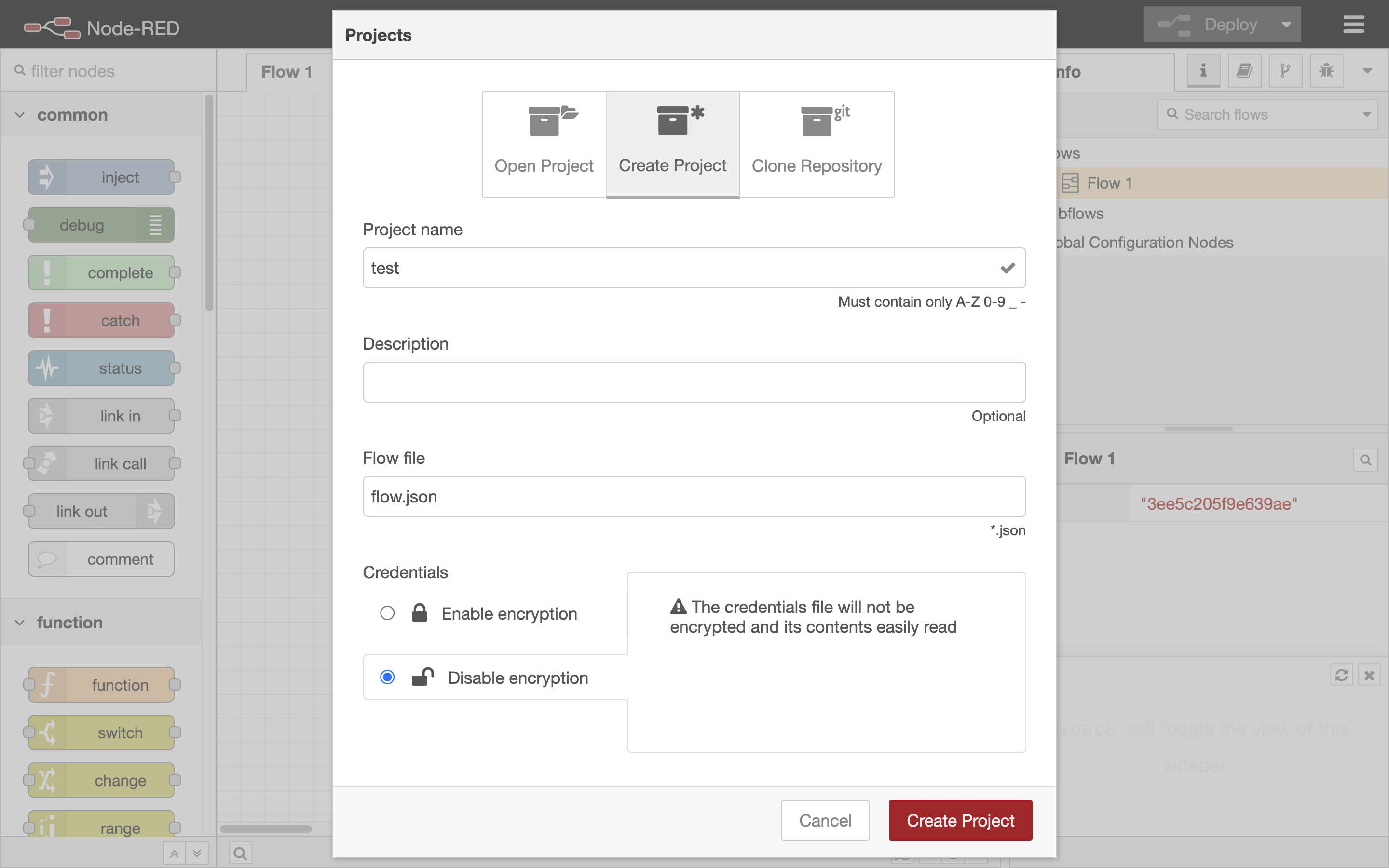Image resolution: width=1389 pixels, height=868 pixels.
Task: Open the git history sidebar panel
Action: (1285, 70)
